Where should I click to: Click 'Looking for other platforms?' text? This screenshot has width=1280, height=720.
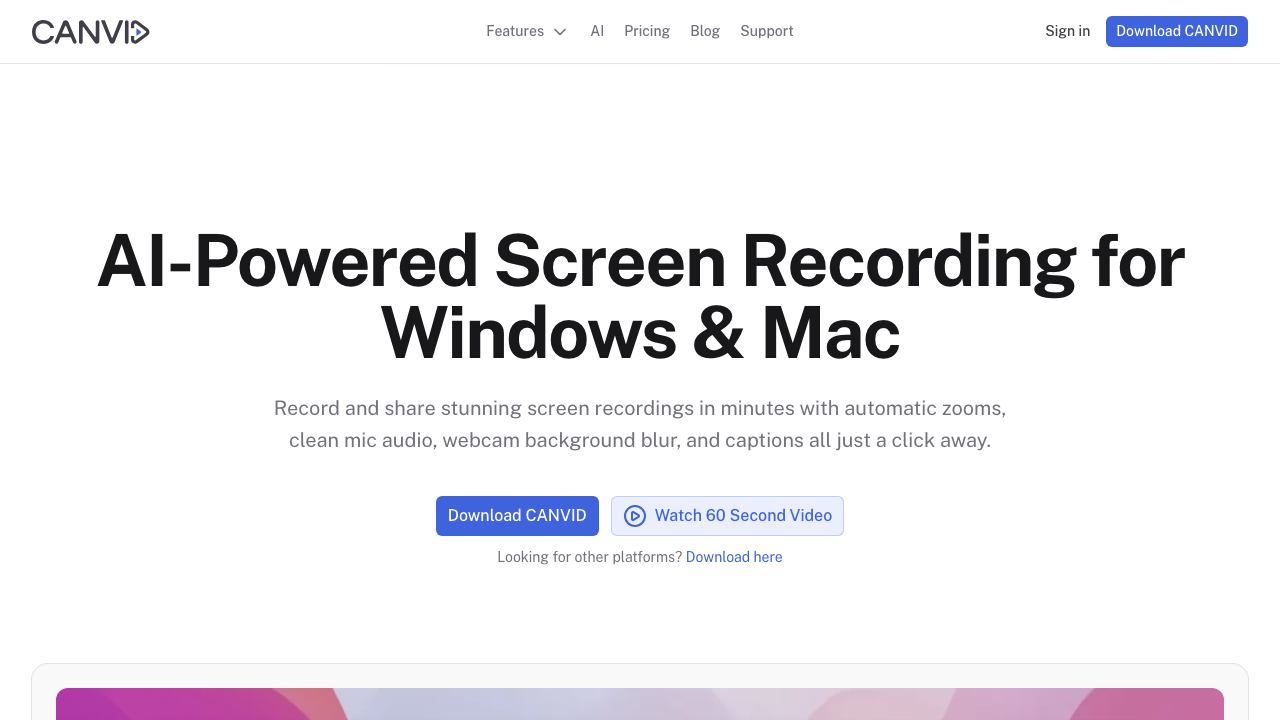click(590, 557)
